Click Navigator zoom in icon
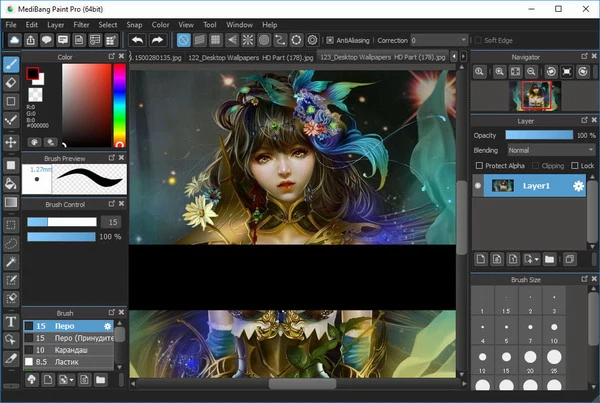The width and height of the screenshot is (600, 403). pyautogui.click(x=499, y=72)
